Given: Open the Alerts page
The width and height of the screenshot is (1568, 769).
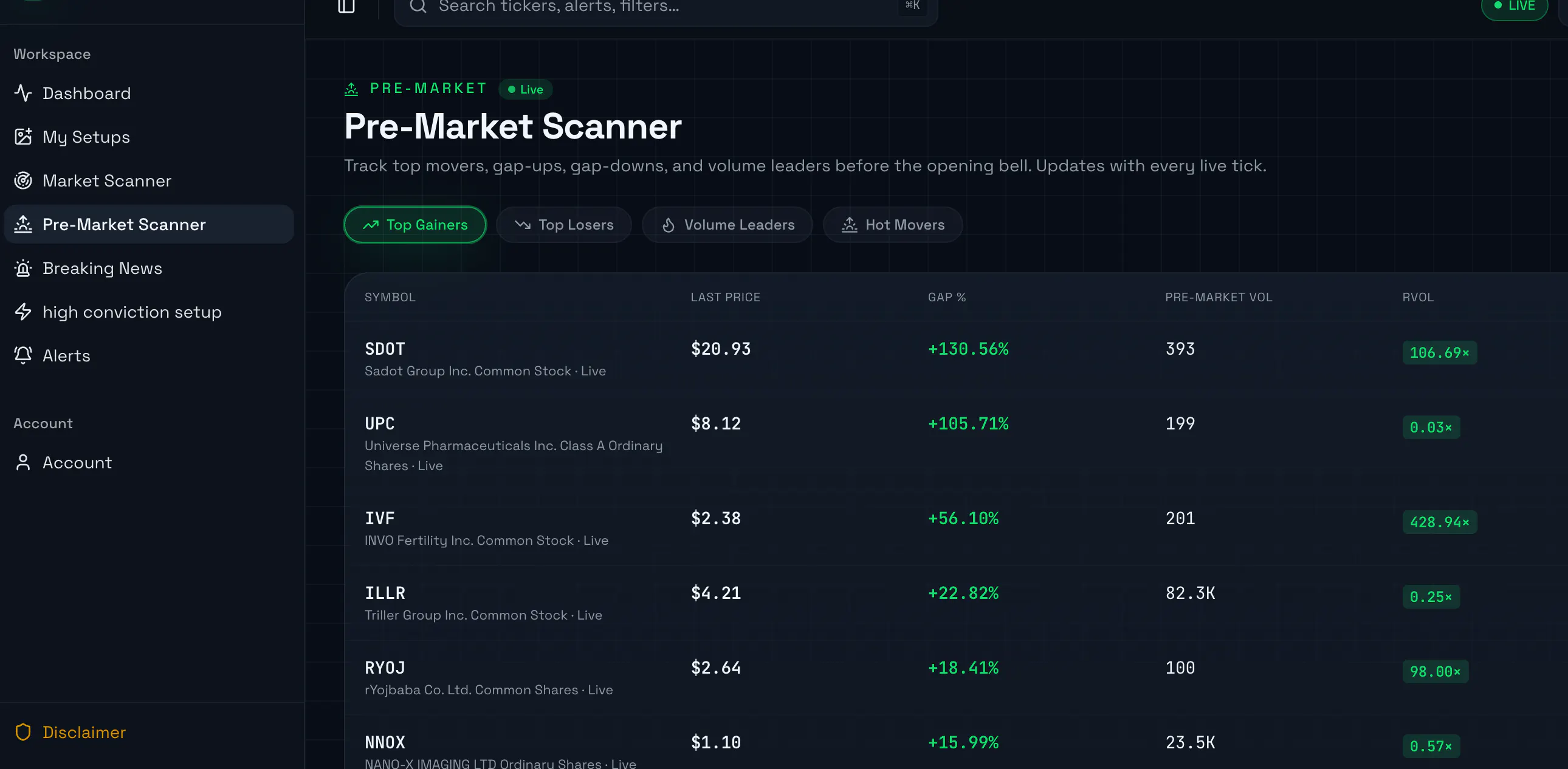Looking at the screenshot, I should point(148,355).
